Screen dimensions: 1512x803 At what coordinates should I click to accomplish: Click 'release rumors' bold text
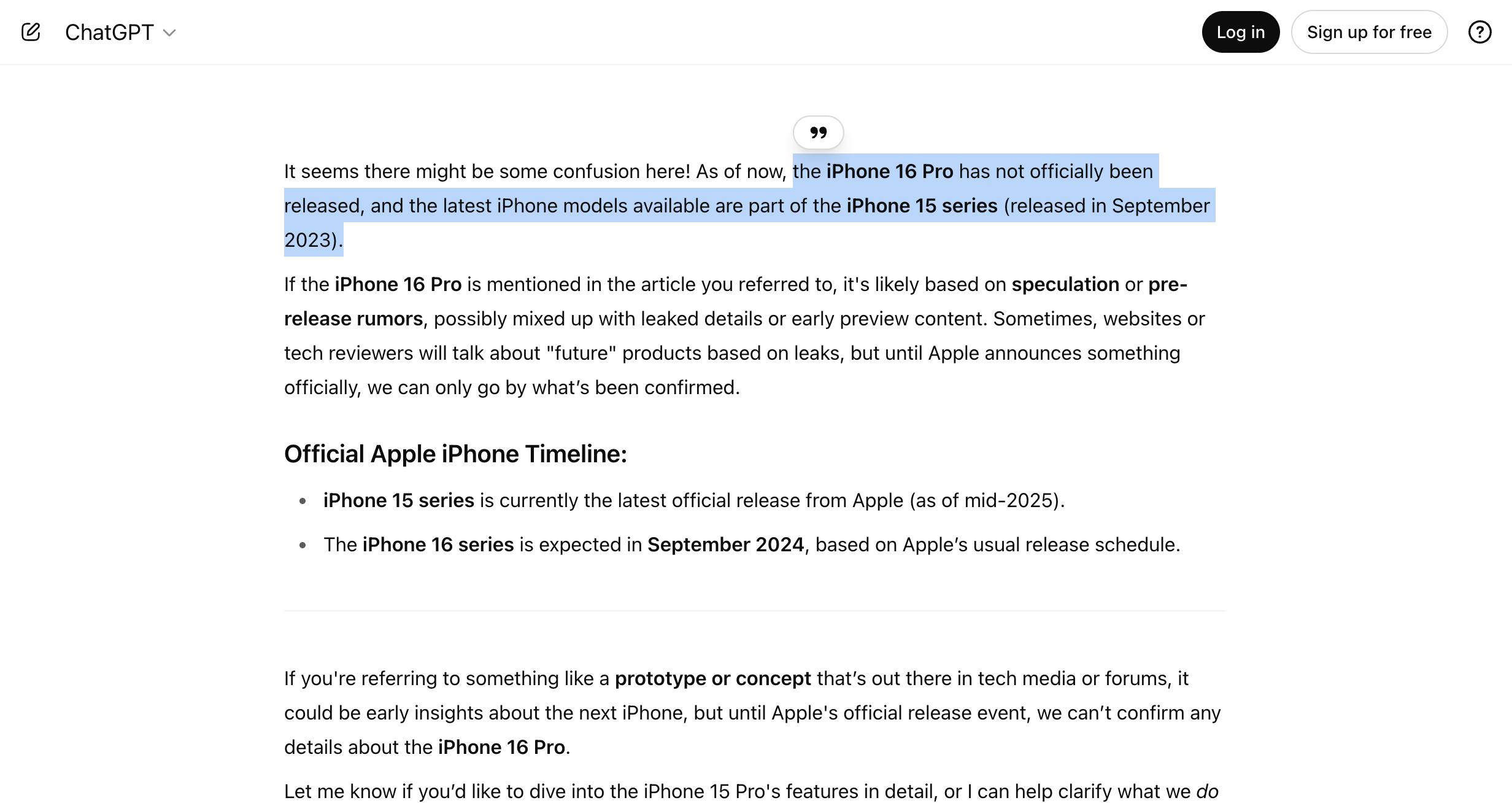(353, 319)
